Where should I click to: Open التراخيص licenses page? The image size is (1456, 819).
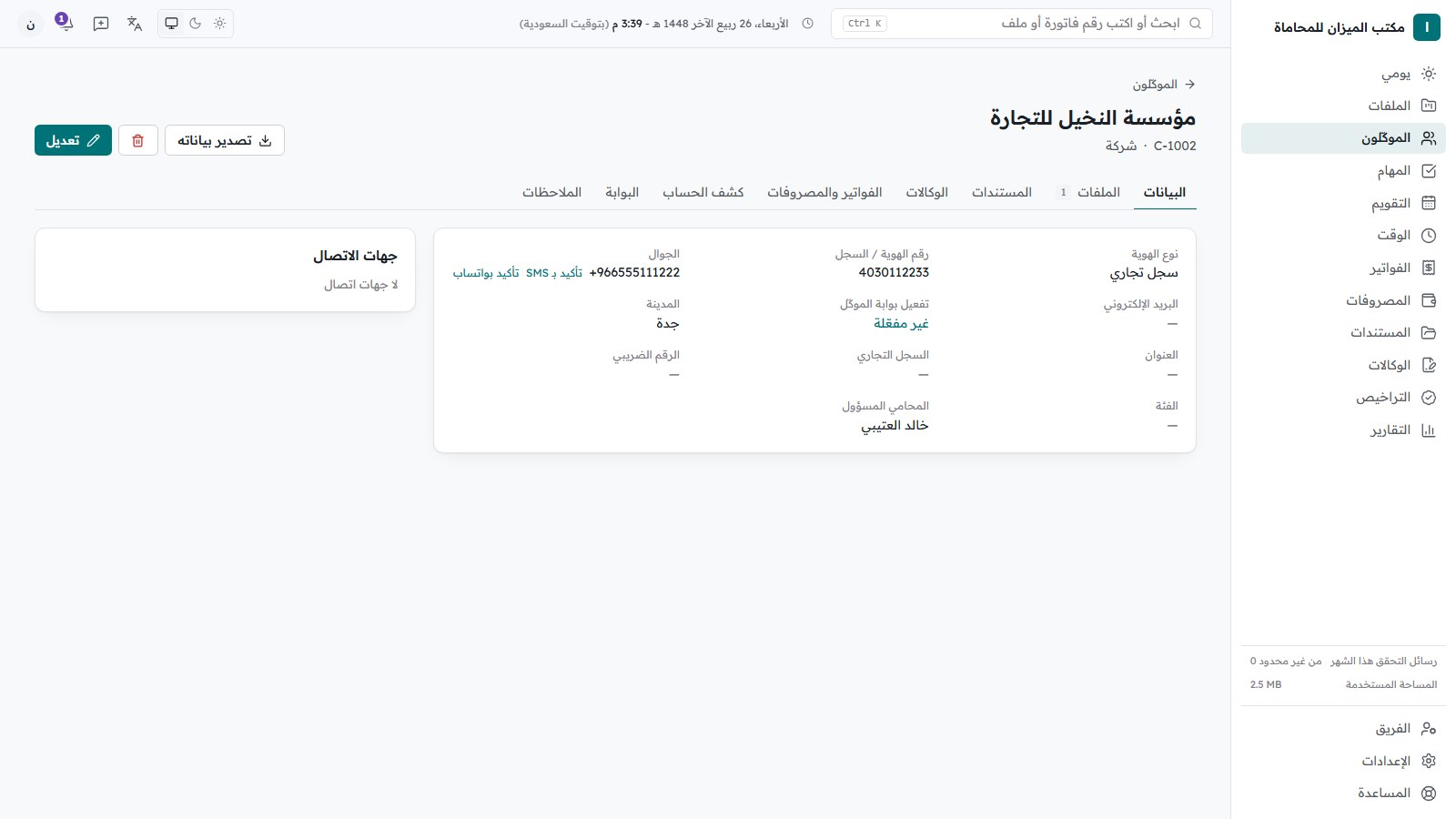point(1343,398)
